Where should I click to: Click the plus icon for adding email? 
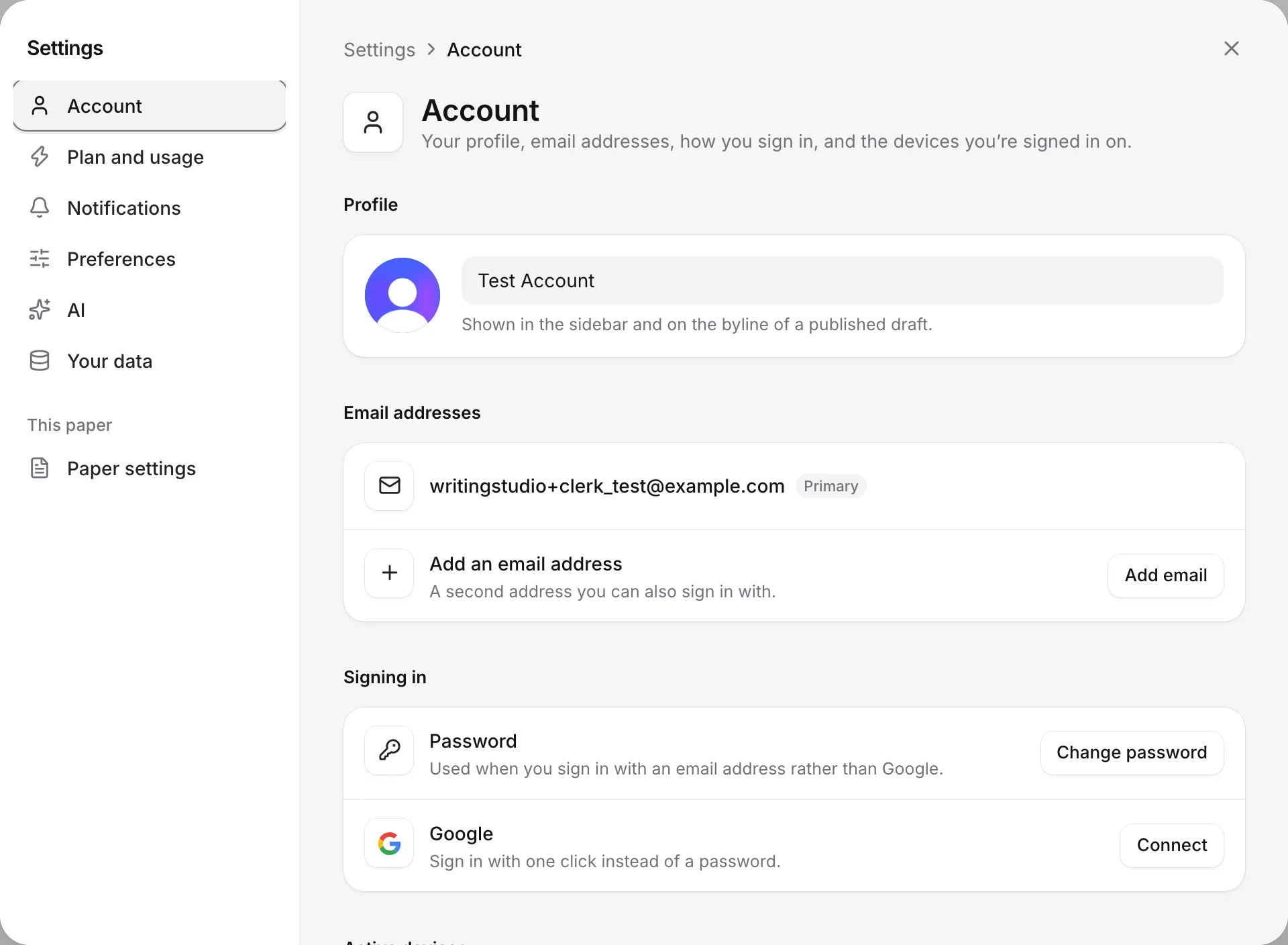(389, 573)
